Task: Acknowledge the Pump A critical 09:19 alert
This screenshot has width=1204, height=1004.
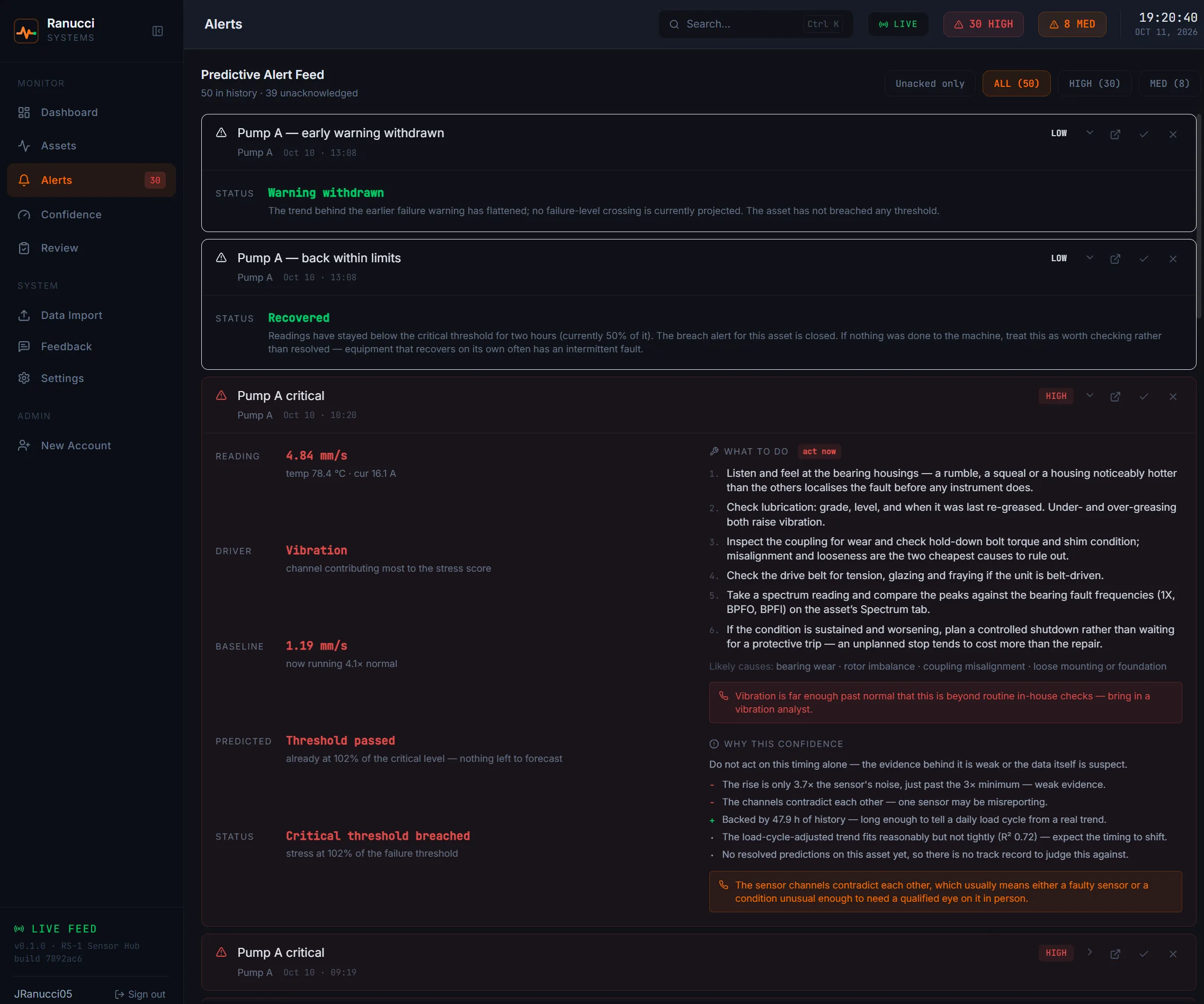Action: click(x=1144, y=954)
